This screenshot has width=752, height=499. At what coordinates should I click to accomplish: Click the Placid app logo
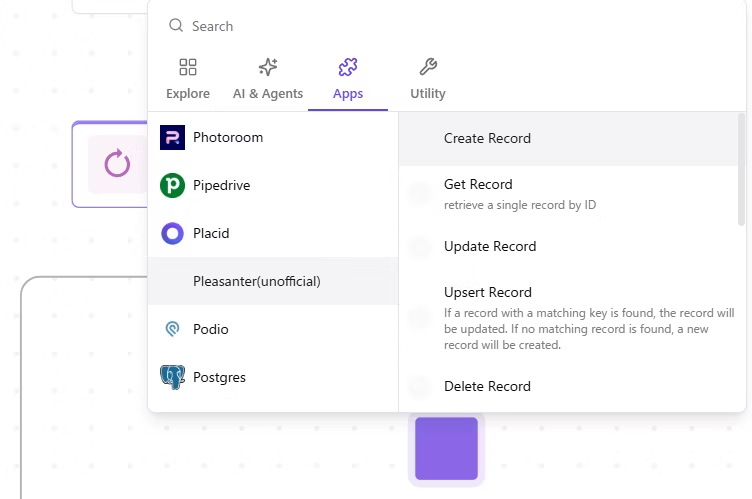[172, 234]
